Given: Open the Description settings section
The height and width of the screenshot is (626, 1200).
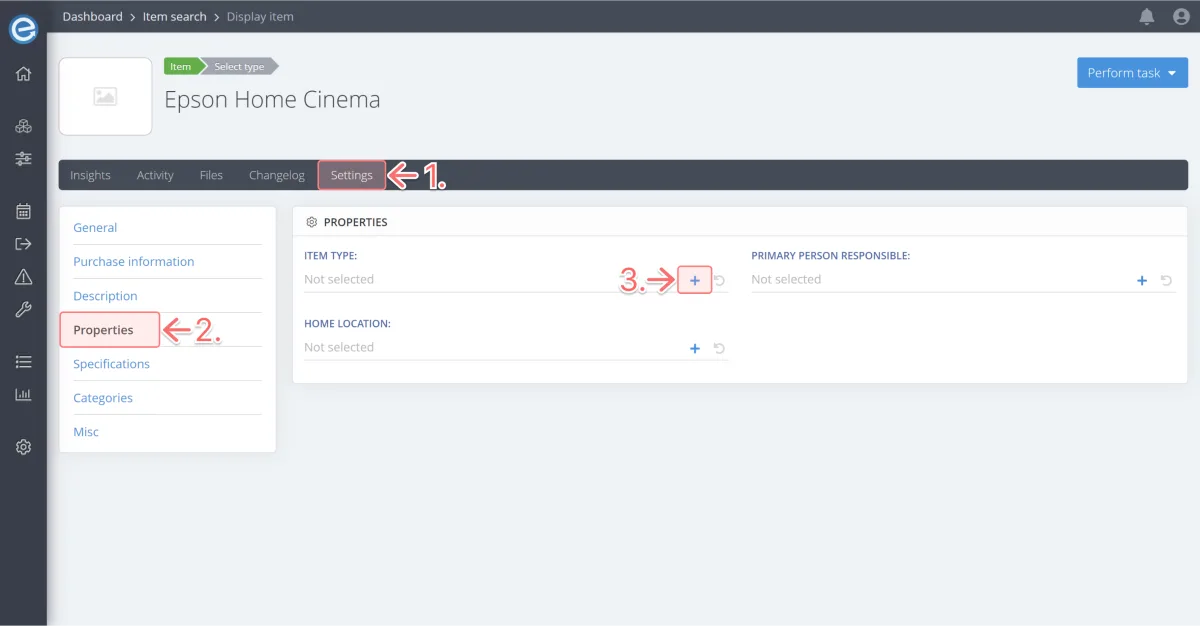Looking at the screenshot, I should 105,296.
